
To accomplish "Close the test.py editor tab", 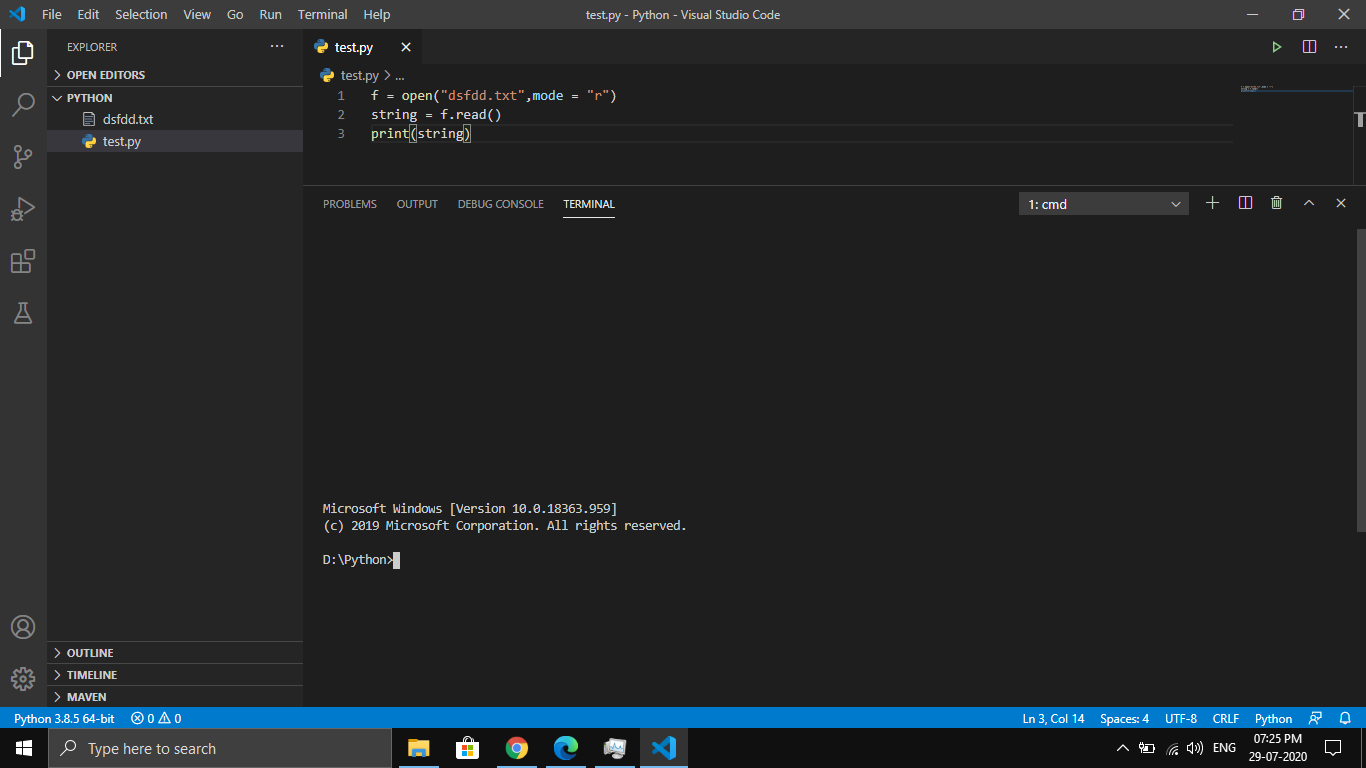I will (x=406, y=47).
